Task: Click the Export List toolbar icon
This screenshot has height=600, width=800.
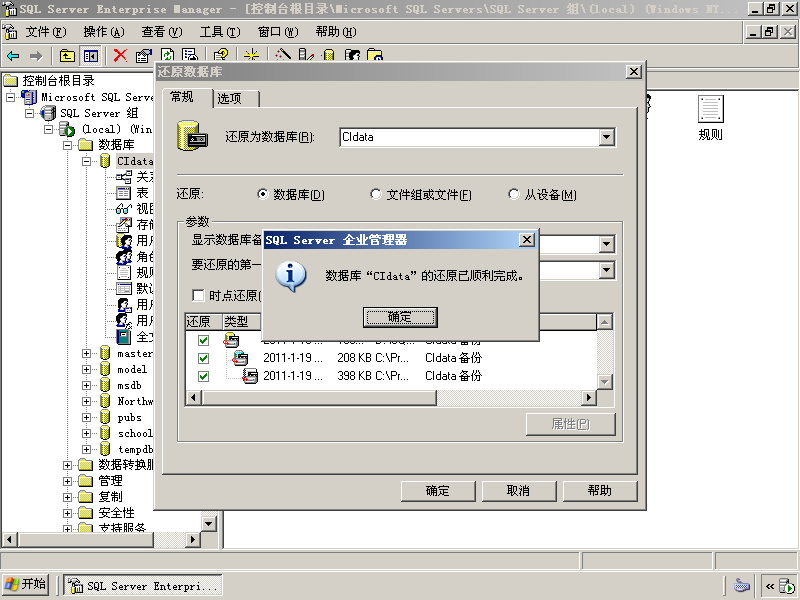Action: pos(190,56)
